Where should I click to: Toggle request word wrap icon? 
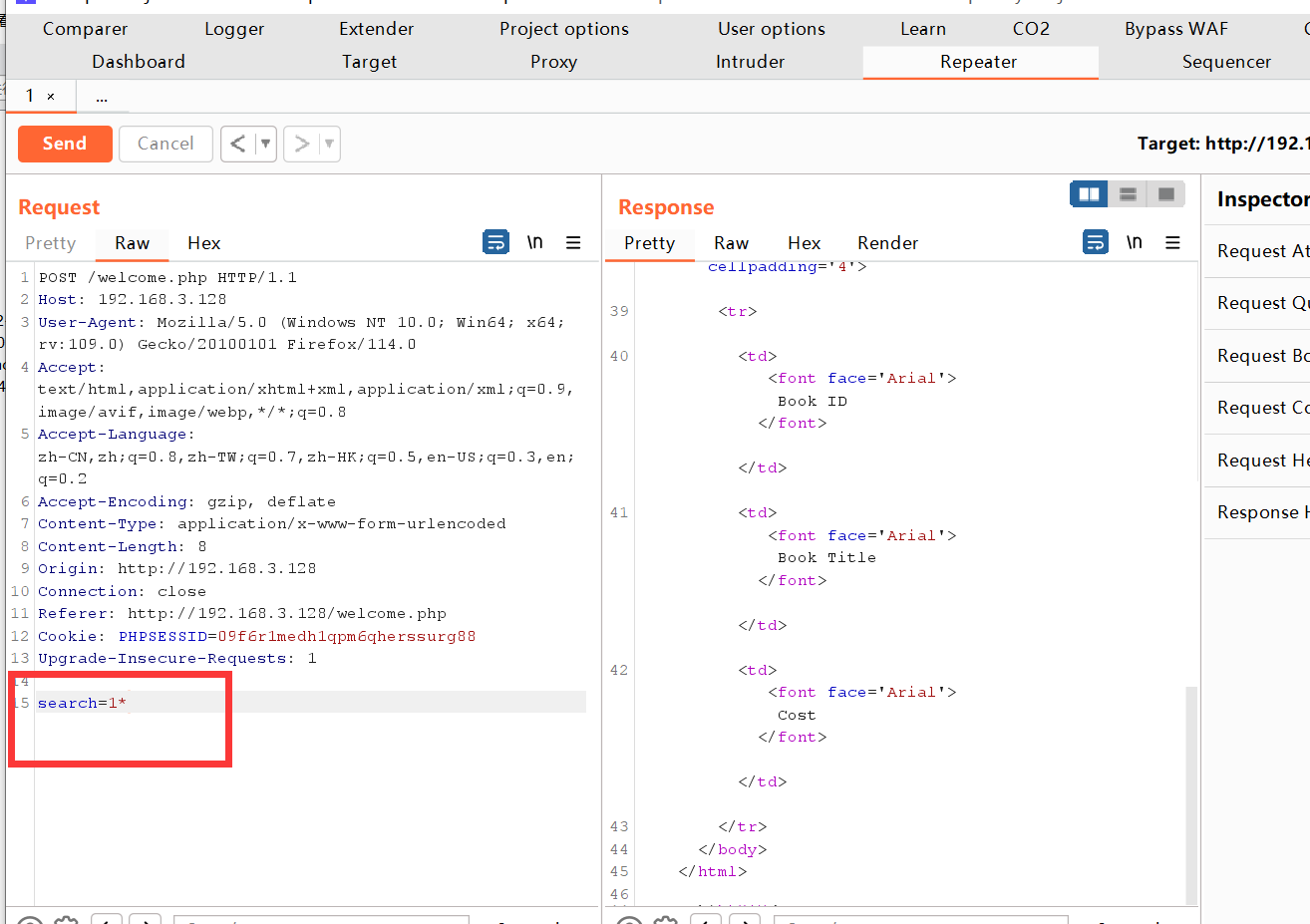tap(495, 242)
